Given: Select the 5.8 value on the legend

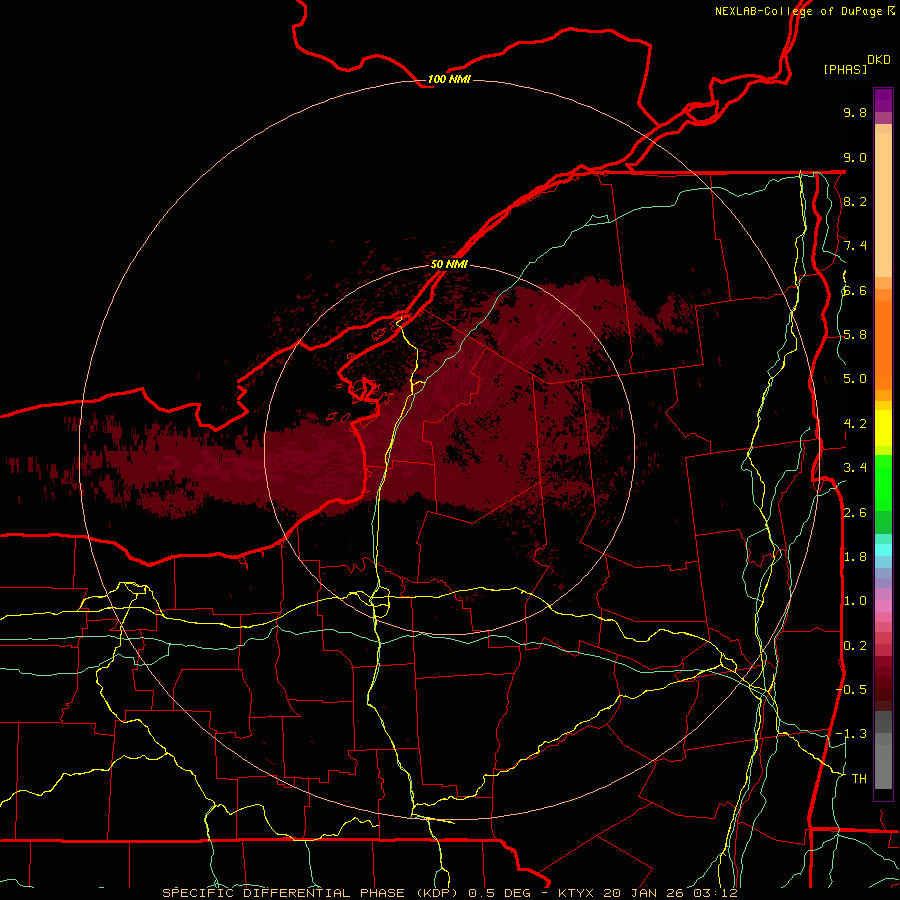Looking at the screenshot, I should click(x=855, y=335).
